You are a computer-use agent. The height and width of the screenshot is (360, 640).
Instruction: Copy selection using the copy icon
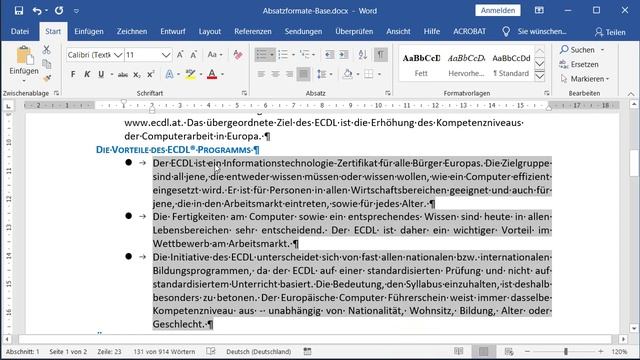tap(47, 64)
